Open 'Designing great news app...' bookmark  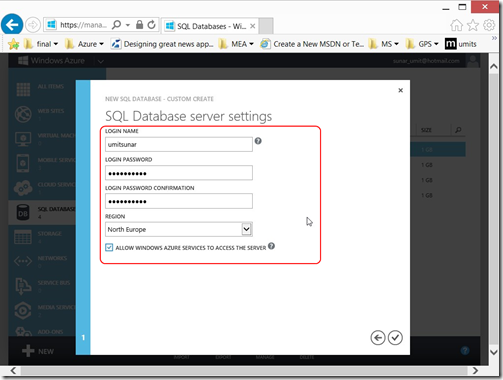162,44
